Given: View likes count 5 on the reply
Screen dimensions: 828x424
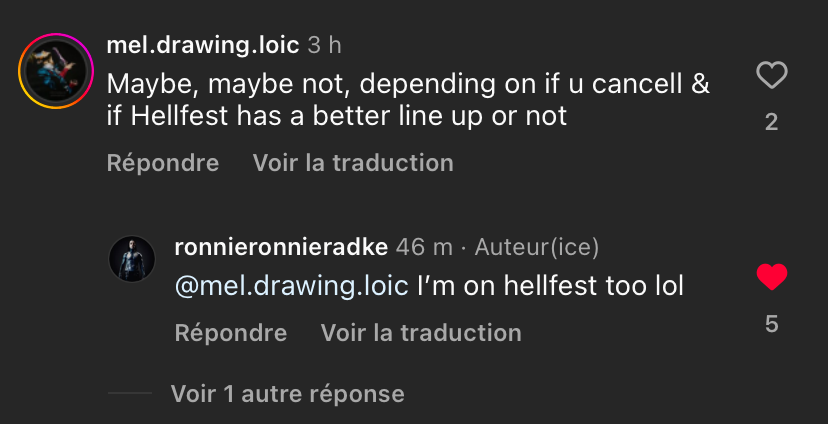Looking at the screenshot, I should click(x=771, y=324).
